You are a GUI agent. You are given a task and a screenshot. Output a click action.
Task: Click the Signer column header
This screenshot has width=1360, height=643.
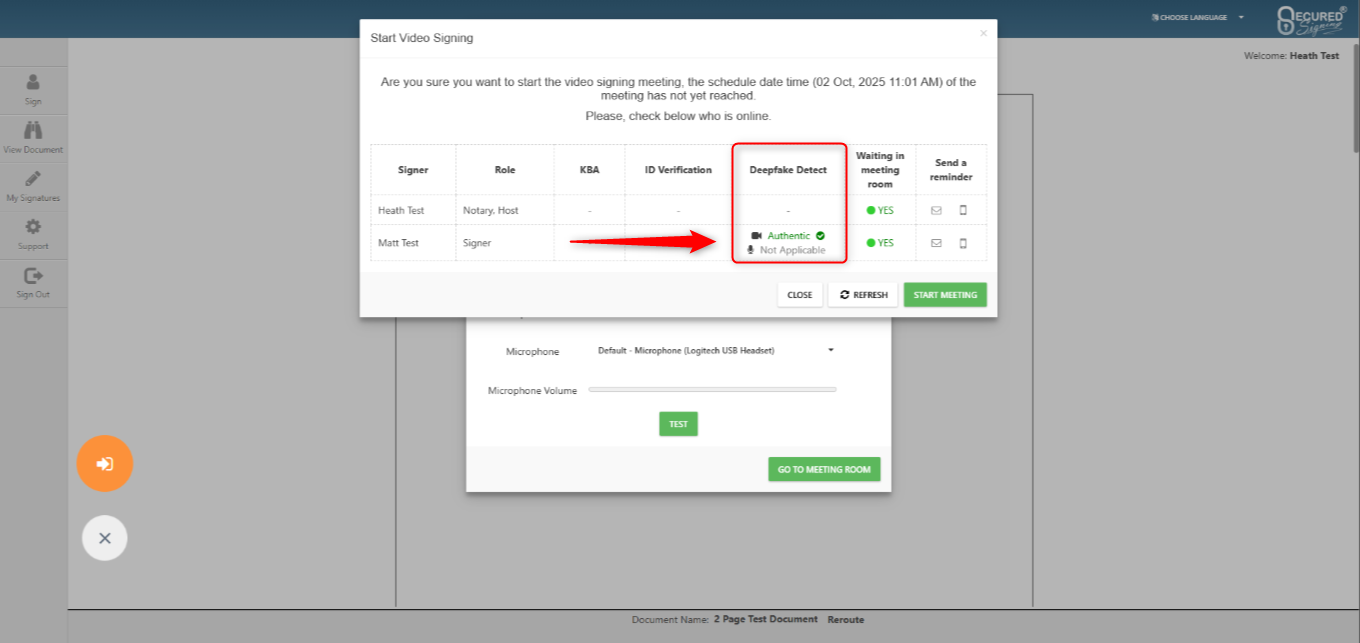coord(413,170)
